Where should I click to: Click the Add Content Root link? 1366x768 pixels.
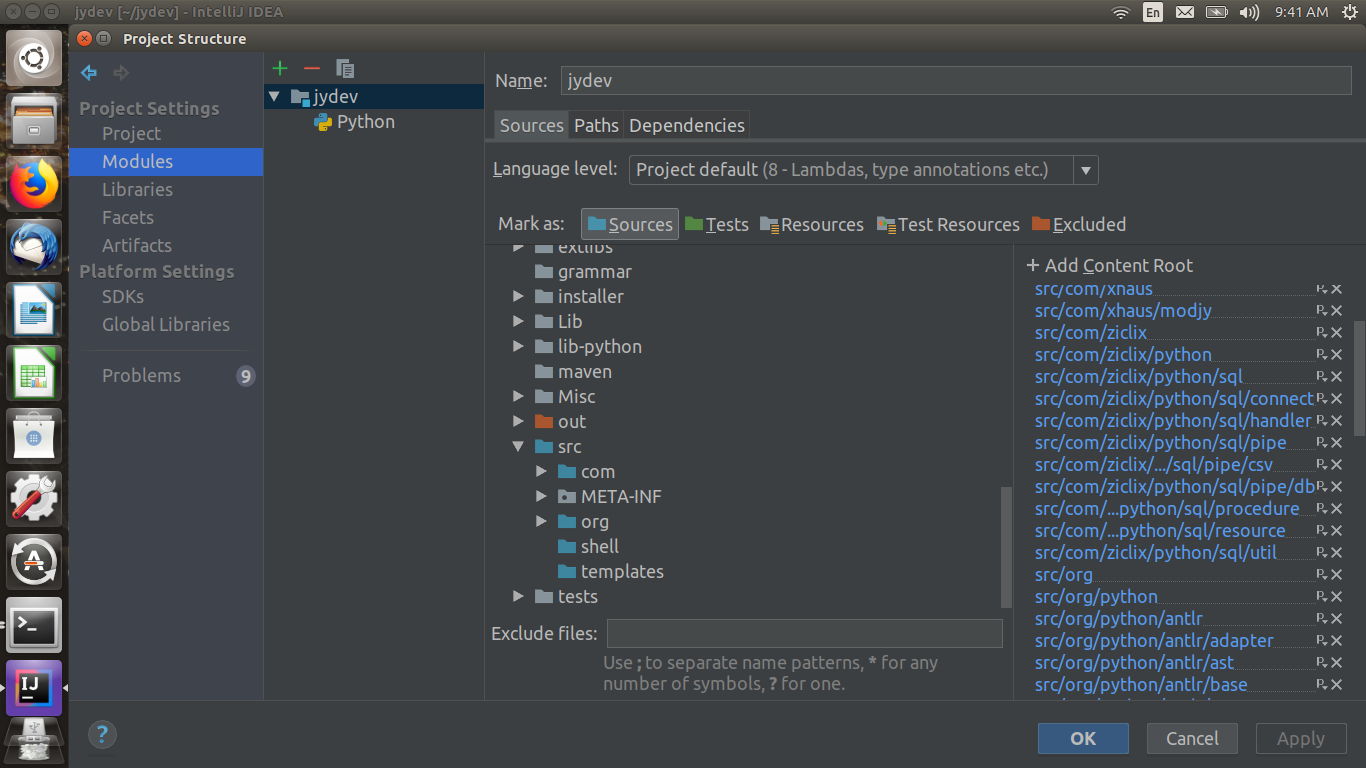point(1109,265)
